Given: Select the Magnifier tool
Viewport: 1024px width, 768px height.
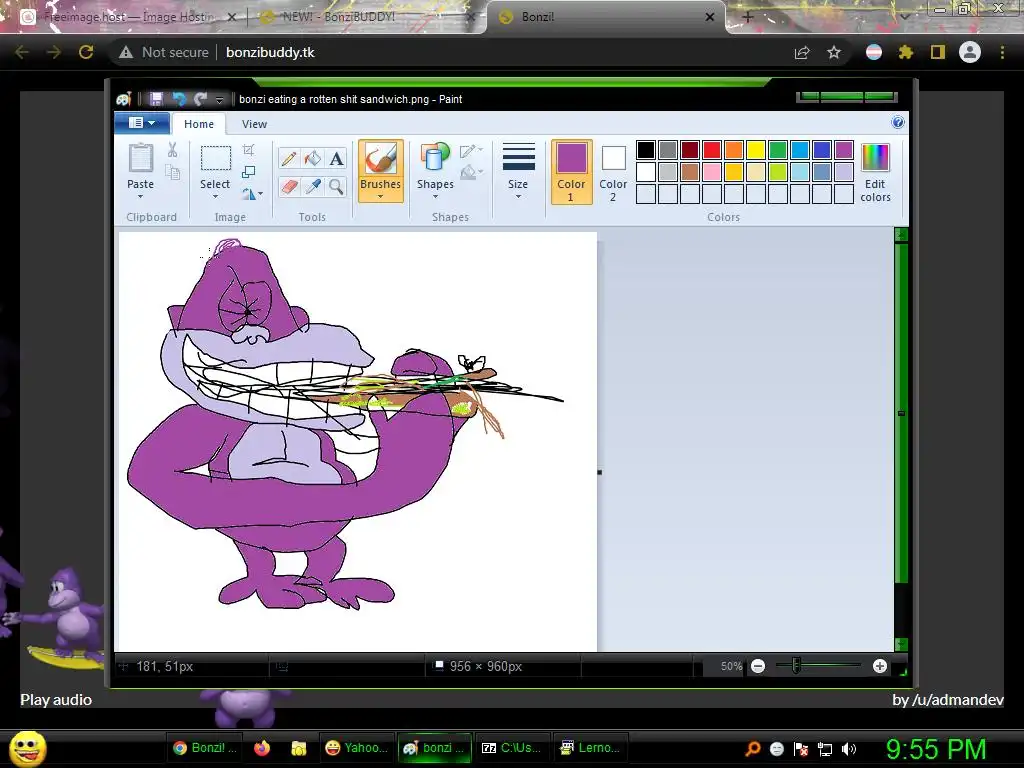Looking at the screenshot, I should 336,187.
